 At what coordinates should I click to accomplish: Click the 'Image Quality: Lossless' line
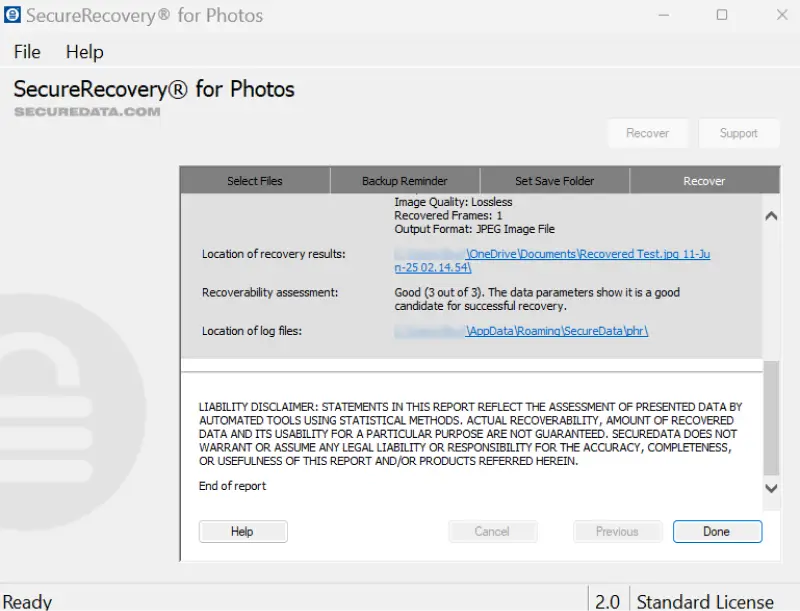[x=453, y=202]
